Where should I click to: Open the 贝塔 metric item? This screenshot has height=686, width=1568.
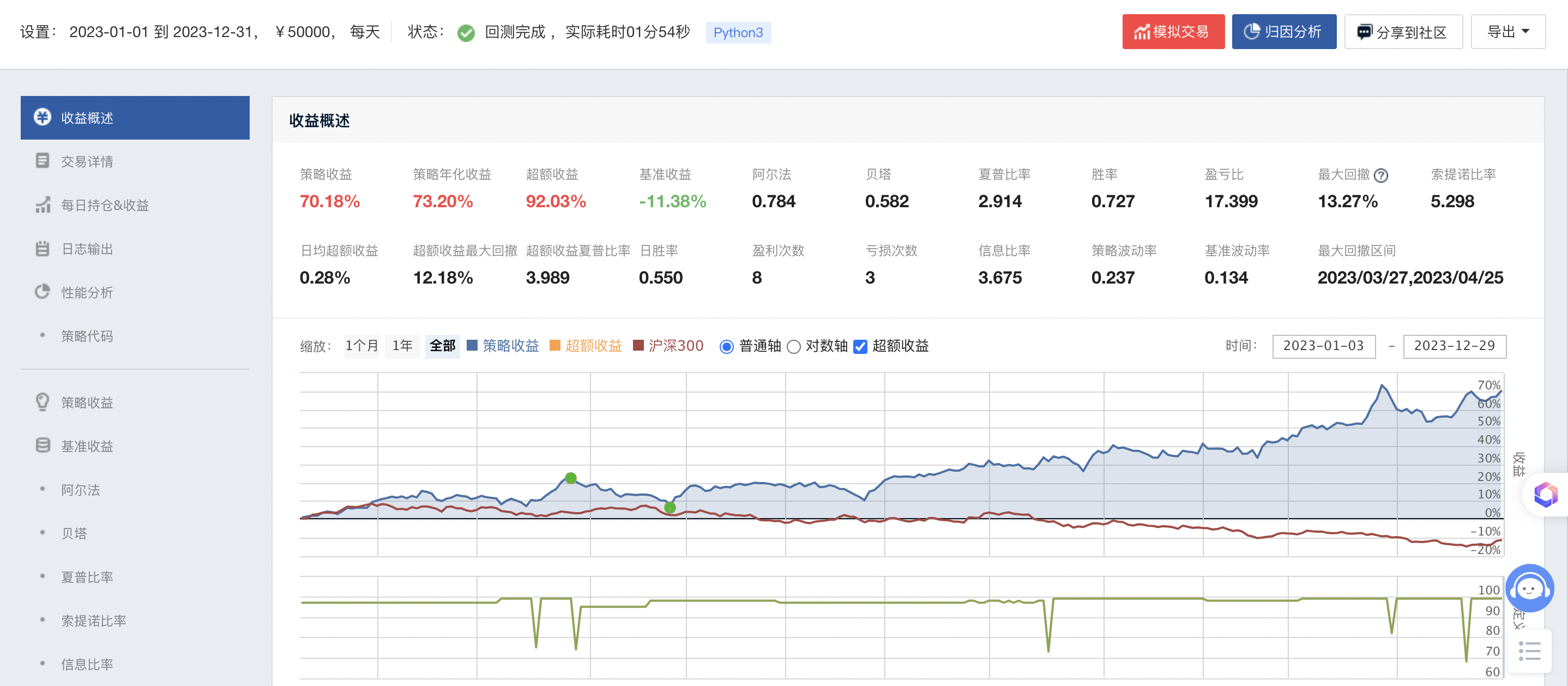(x=135, y=533)
